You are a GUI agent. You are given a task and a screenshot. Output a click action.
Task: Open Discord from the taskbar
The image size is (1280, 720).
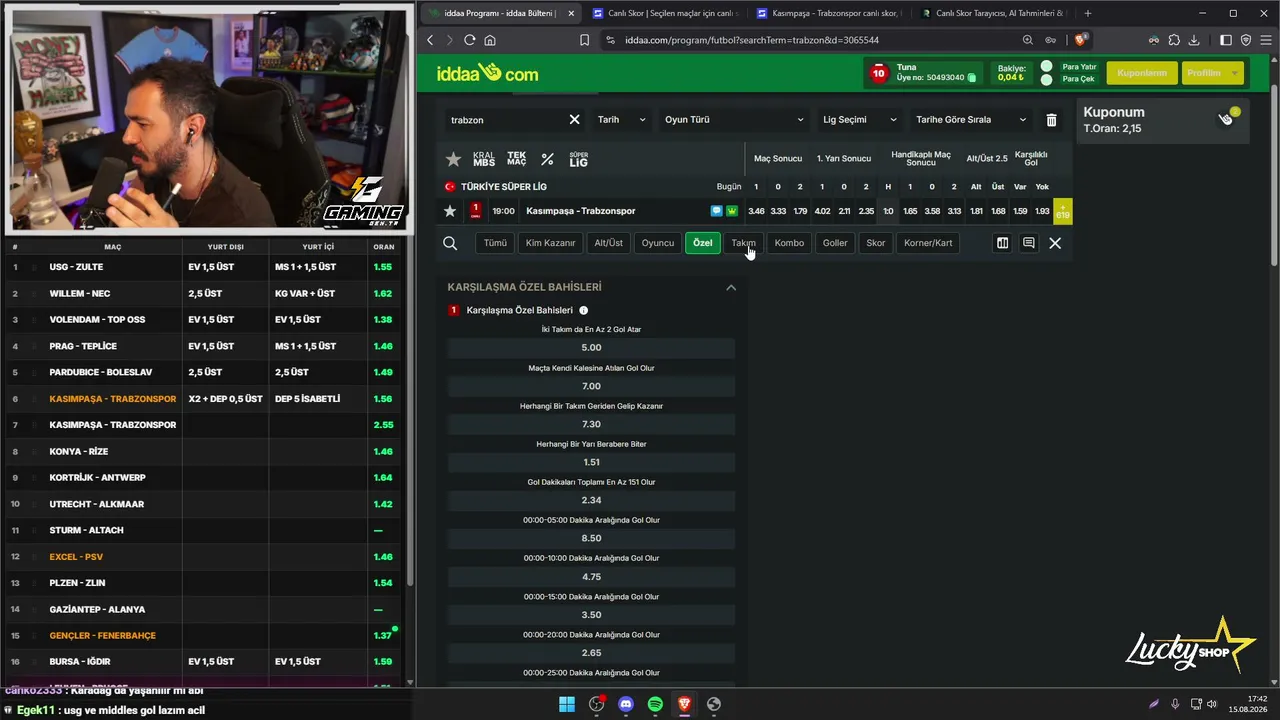tap(626, 704)
